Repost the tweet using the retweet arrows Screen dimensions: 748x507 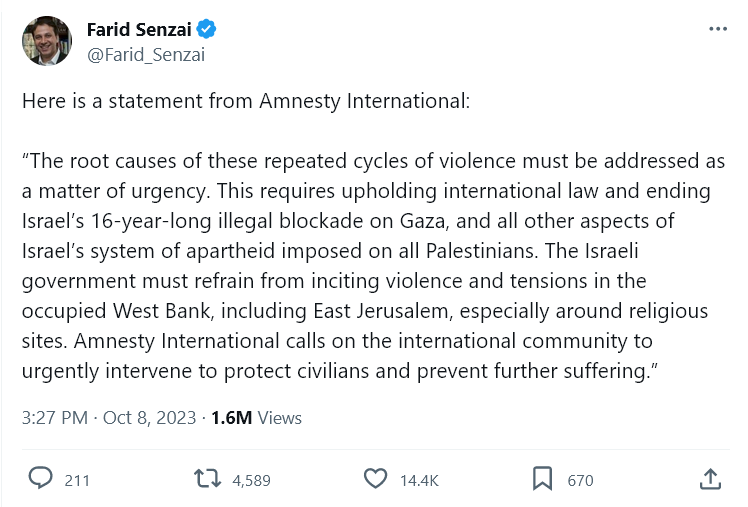[206, 479]
